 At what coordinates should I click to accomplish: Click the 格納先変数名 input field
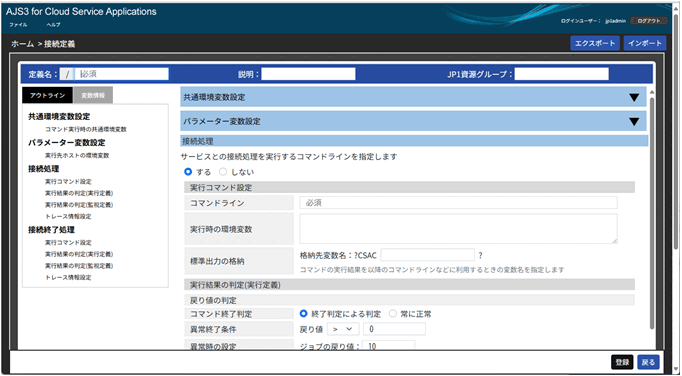click(428, 255)
